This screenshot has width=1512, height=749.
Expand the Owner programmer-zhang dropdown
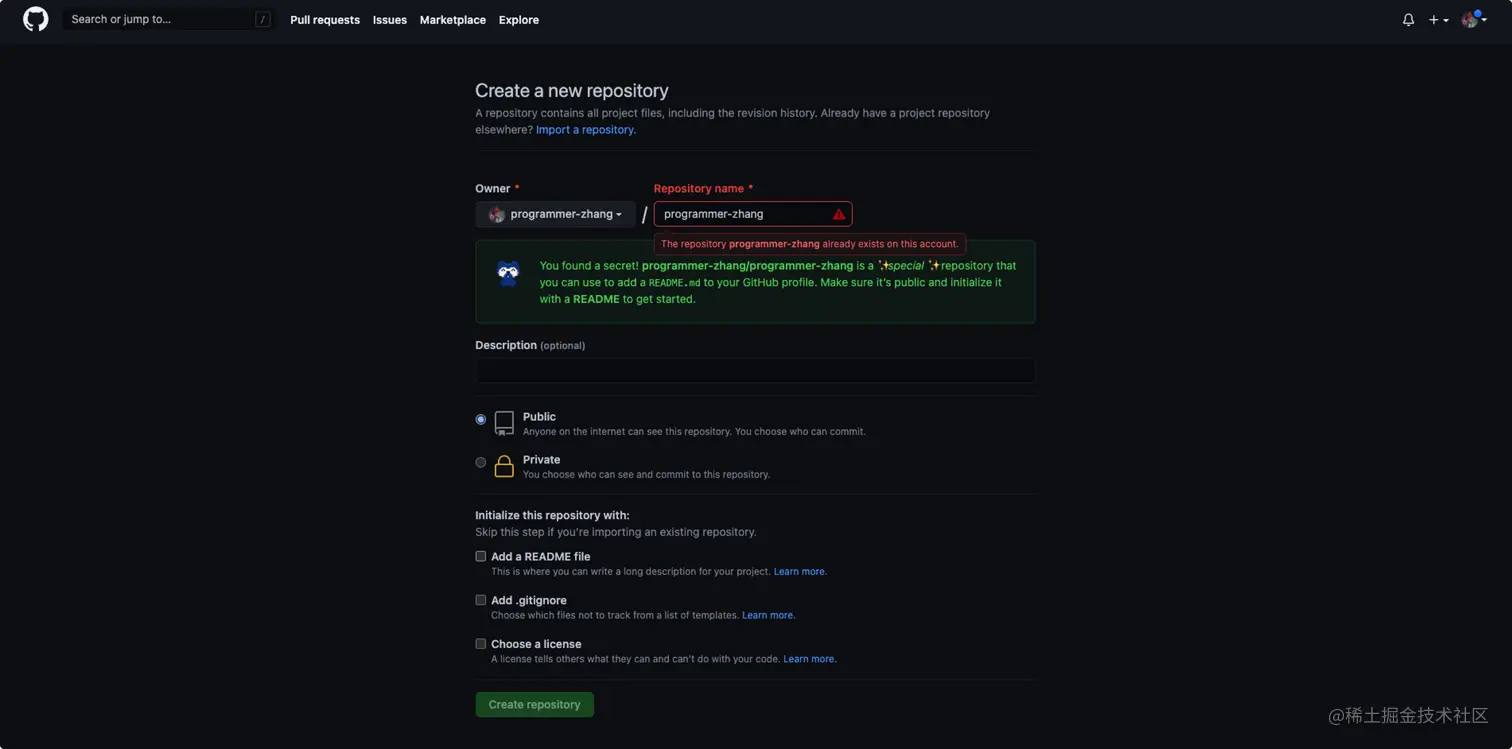coord(555,214)
